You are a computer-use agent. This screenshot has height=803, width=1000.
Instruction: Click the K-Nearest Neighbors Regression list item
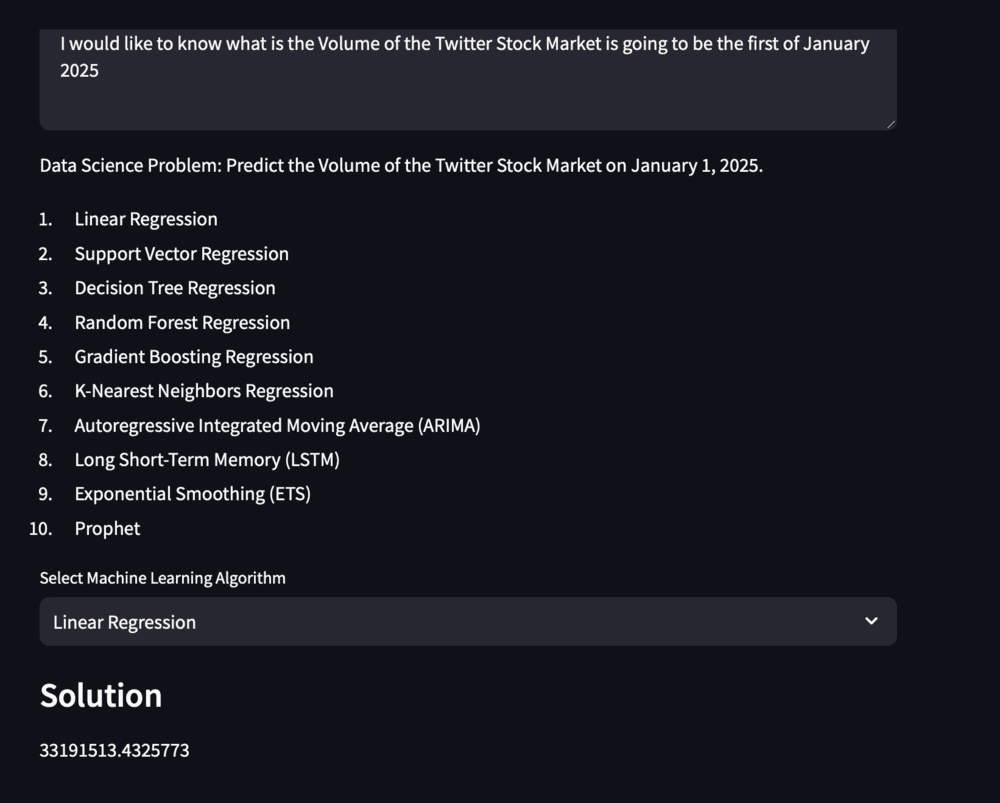pyautogui.click(x=204, y=391)
